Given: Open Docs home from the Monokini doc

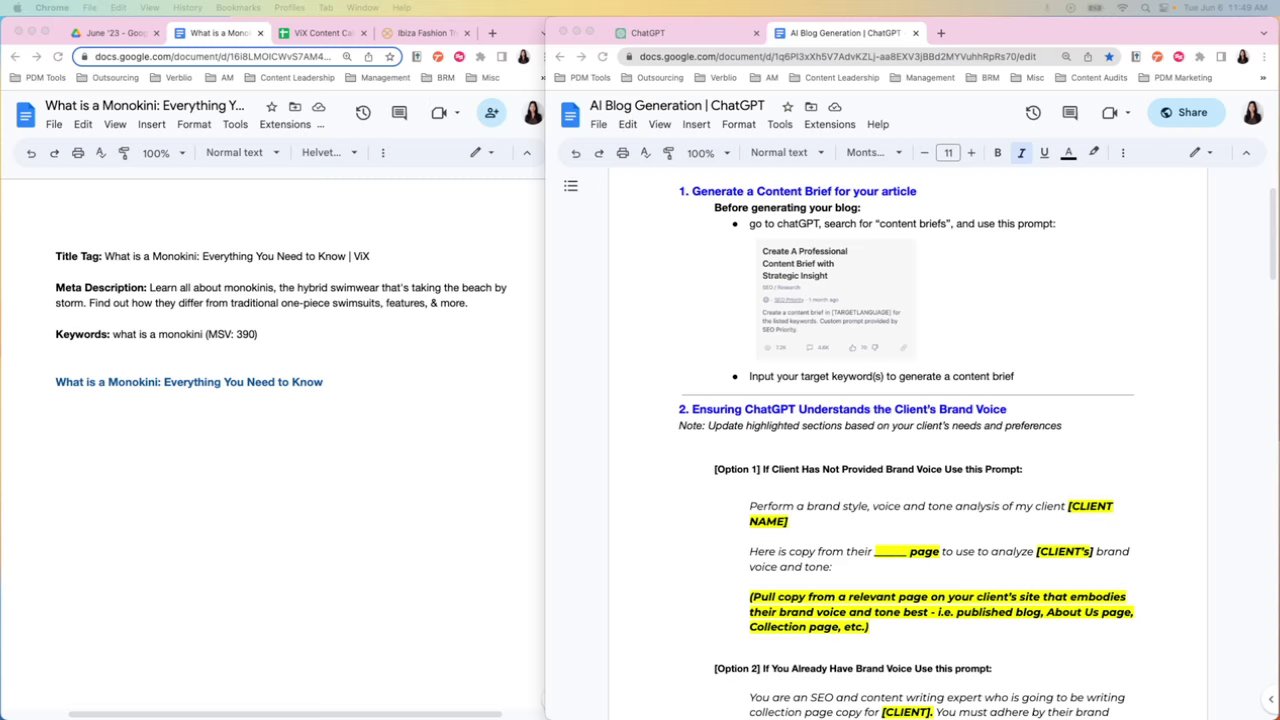Looking at the screenshot, I should 26,115.
